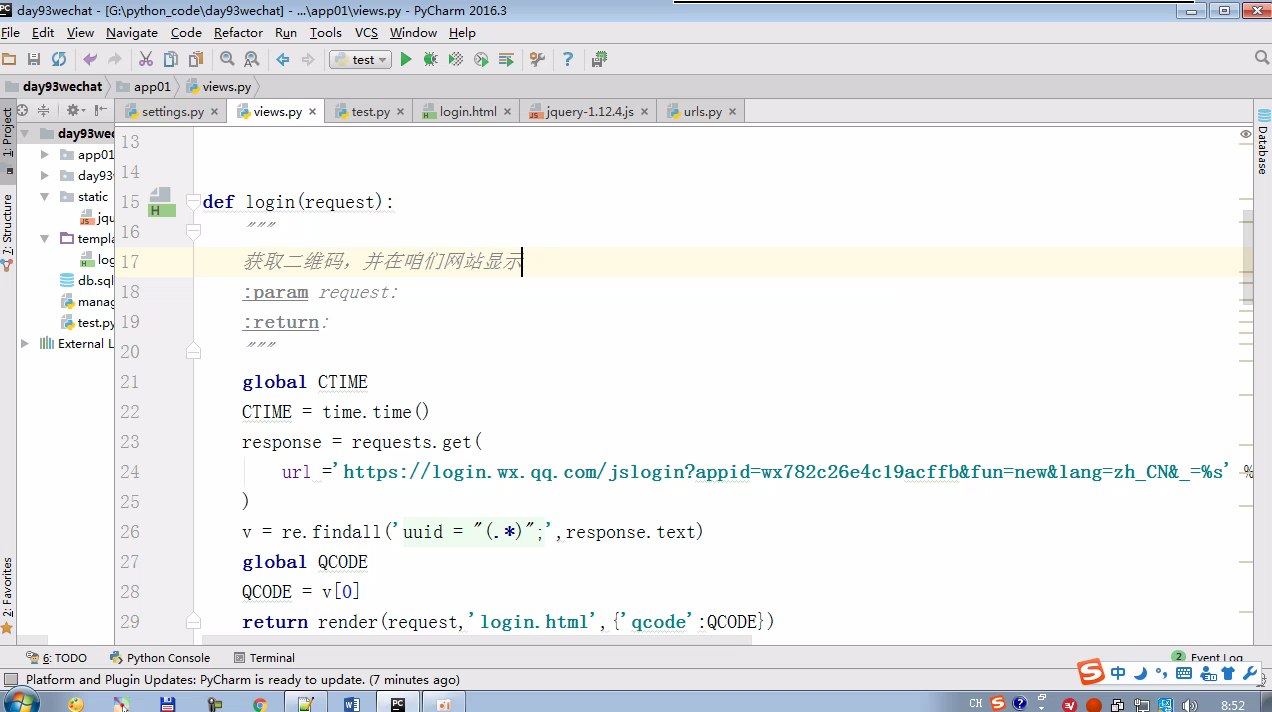Open folder using toolbar Open icon
This screenshot has width=1272, height=712.
[x=9, y=60]
